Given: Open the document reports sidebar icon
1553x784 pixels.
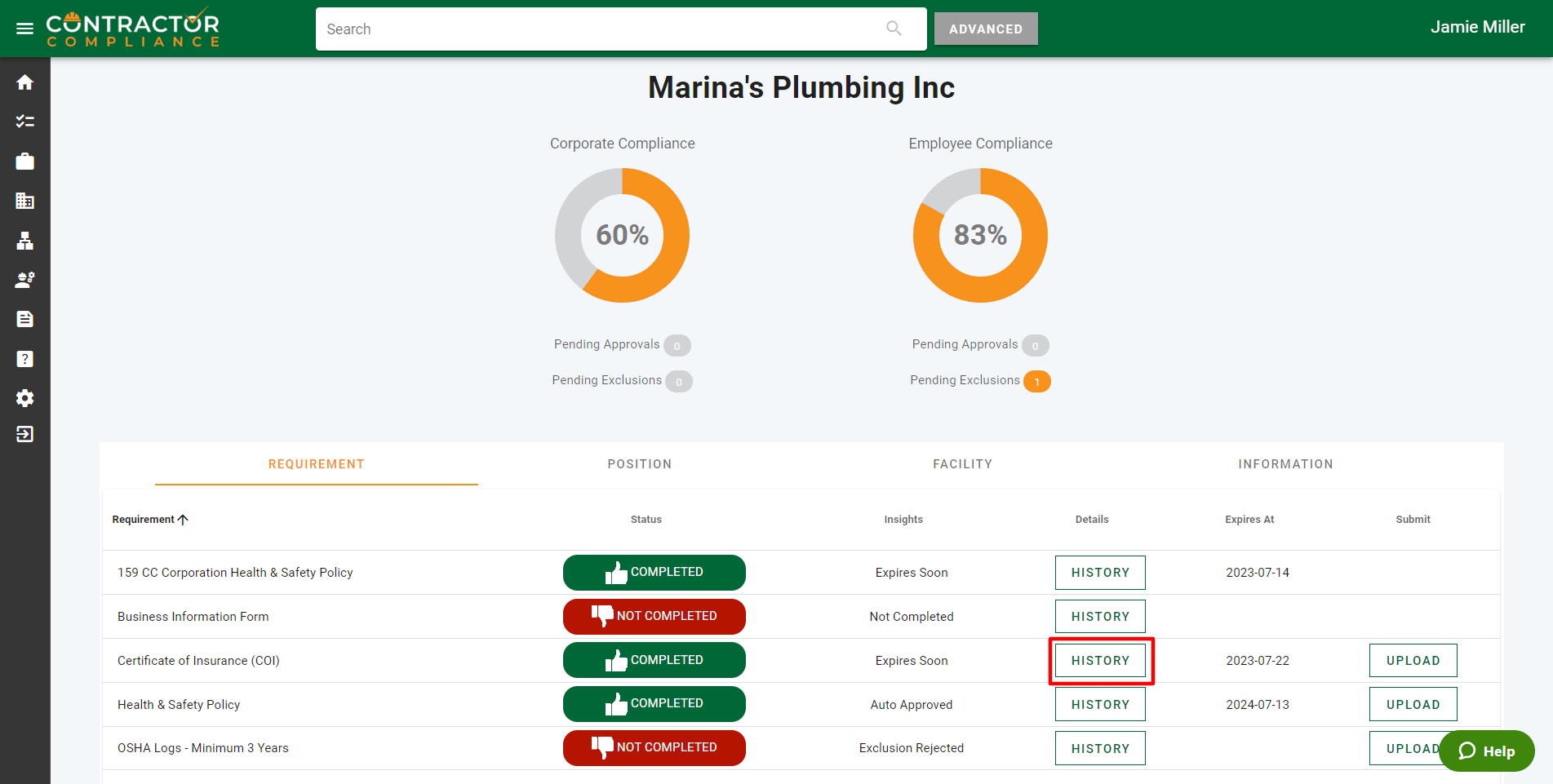Looking at the screenshot, I should coord(24,319).
